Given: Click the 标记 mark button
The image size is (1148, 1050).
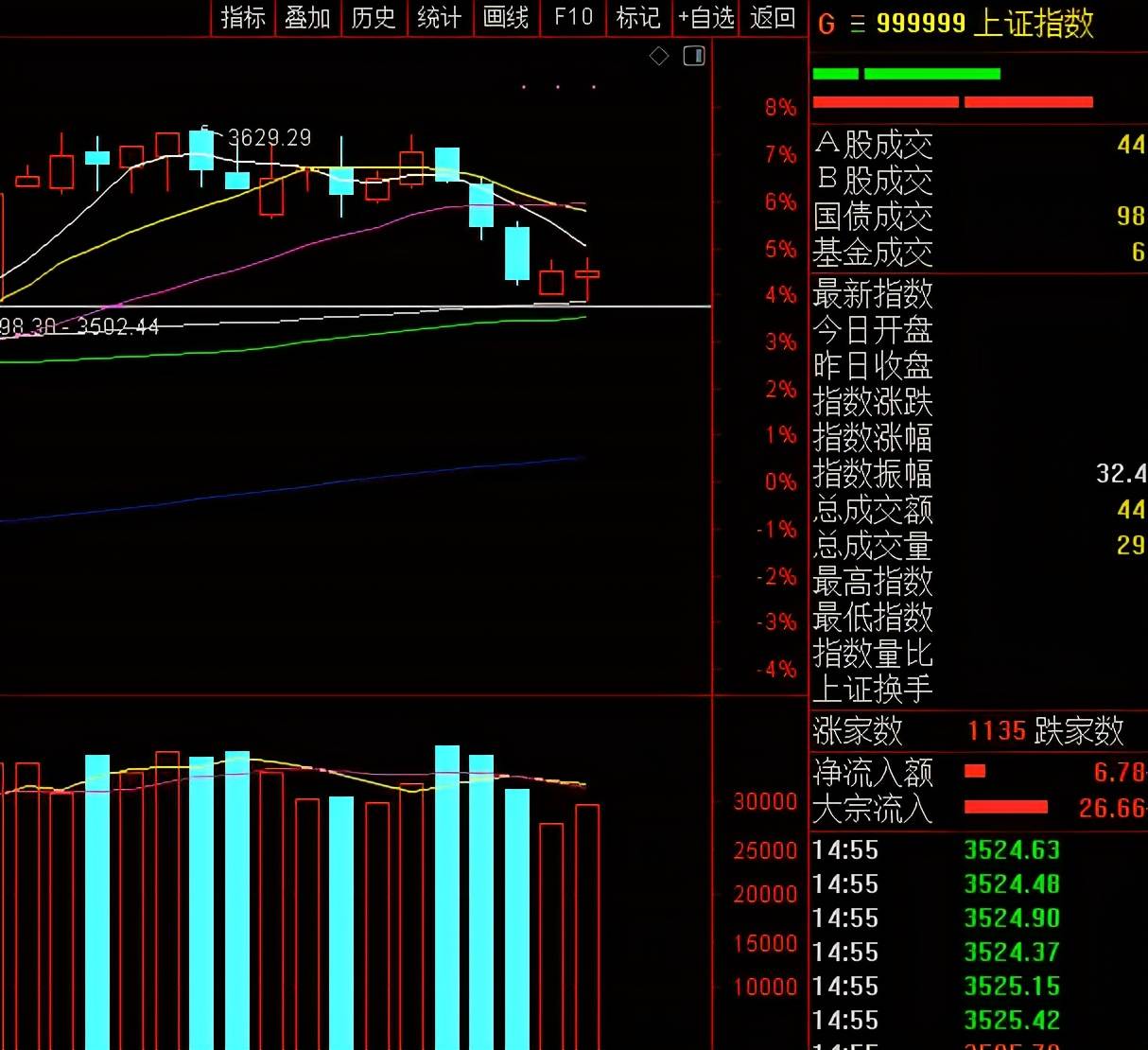Looking at the screenshot, I should [x=638, y=18].
